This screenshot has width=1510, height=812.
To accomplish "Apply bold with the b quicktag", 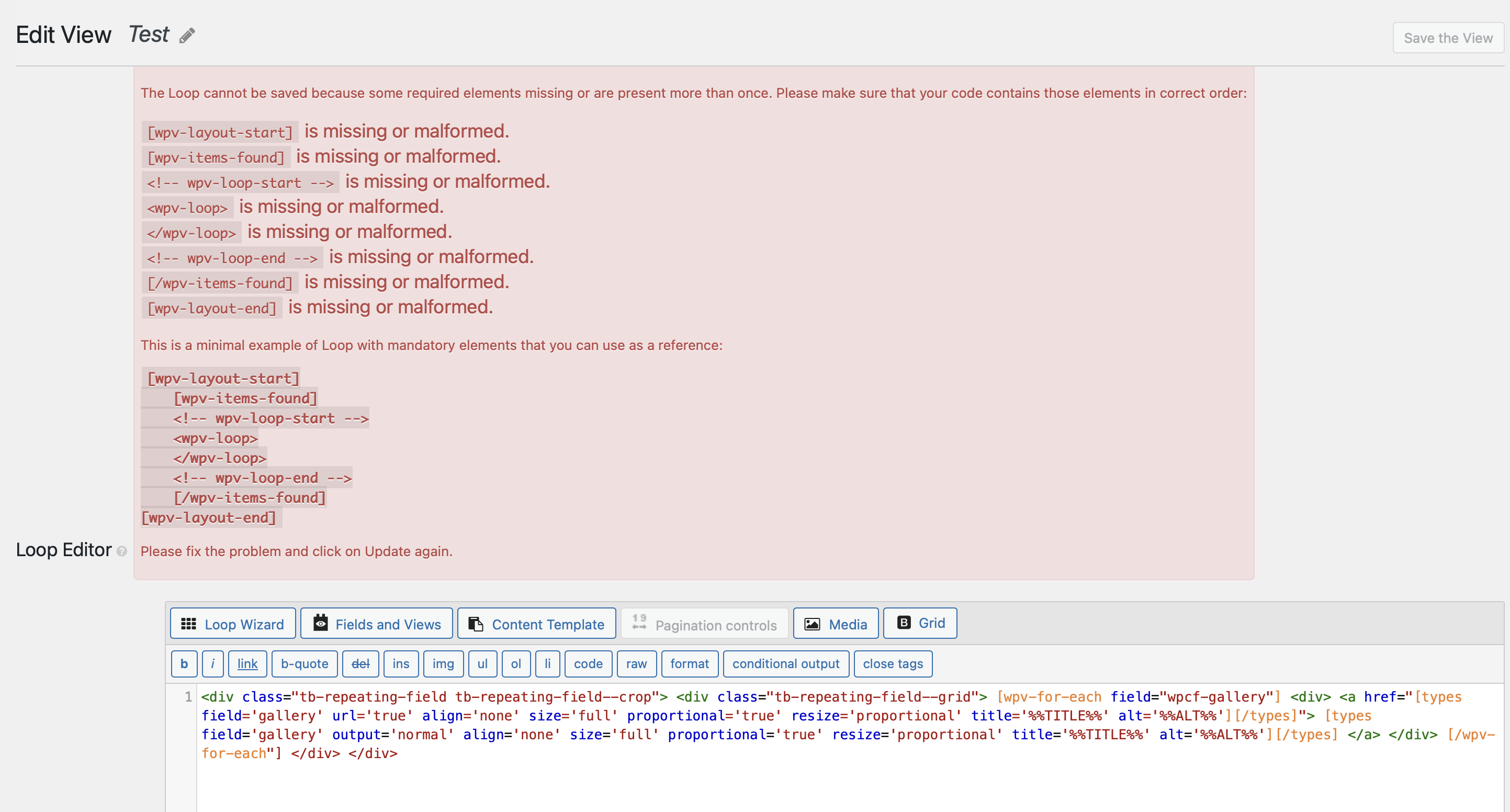I will click(184, 663).
